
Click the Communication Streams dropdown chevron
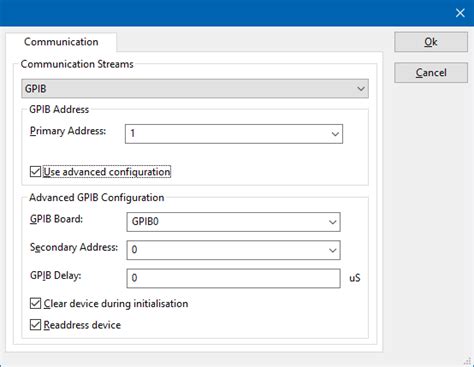tap(361, 89)
